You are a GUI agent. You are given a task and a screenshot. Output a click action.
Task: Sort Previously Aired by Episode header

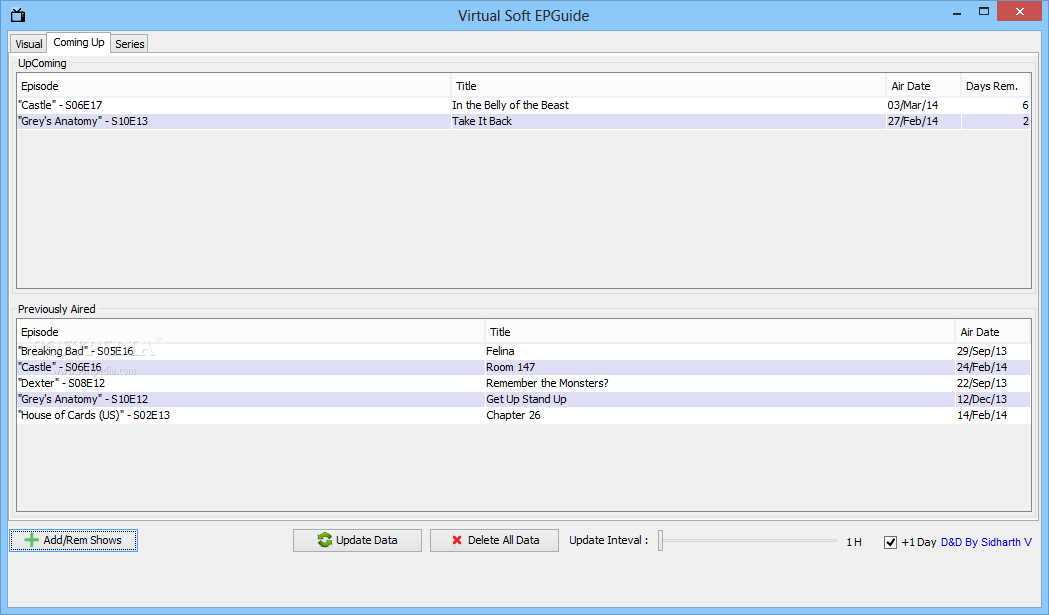251,332
